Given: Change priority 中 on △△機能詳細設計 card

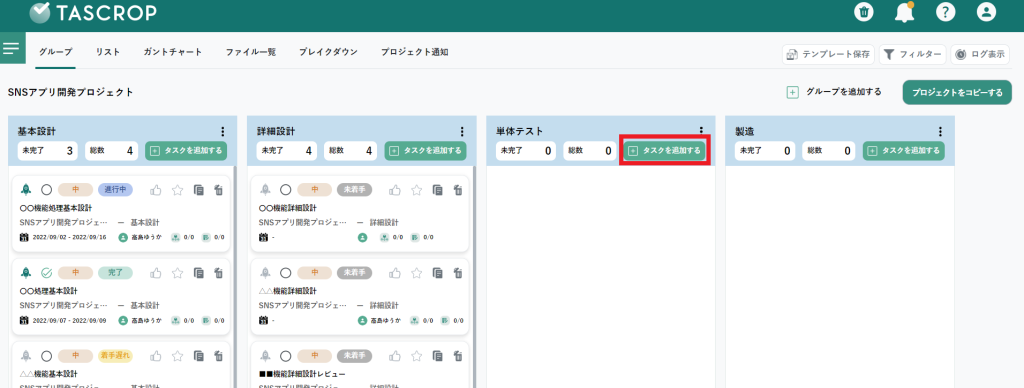Looking at the screenshot, I should coord(314,272).
